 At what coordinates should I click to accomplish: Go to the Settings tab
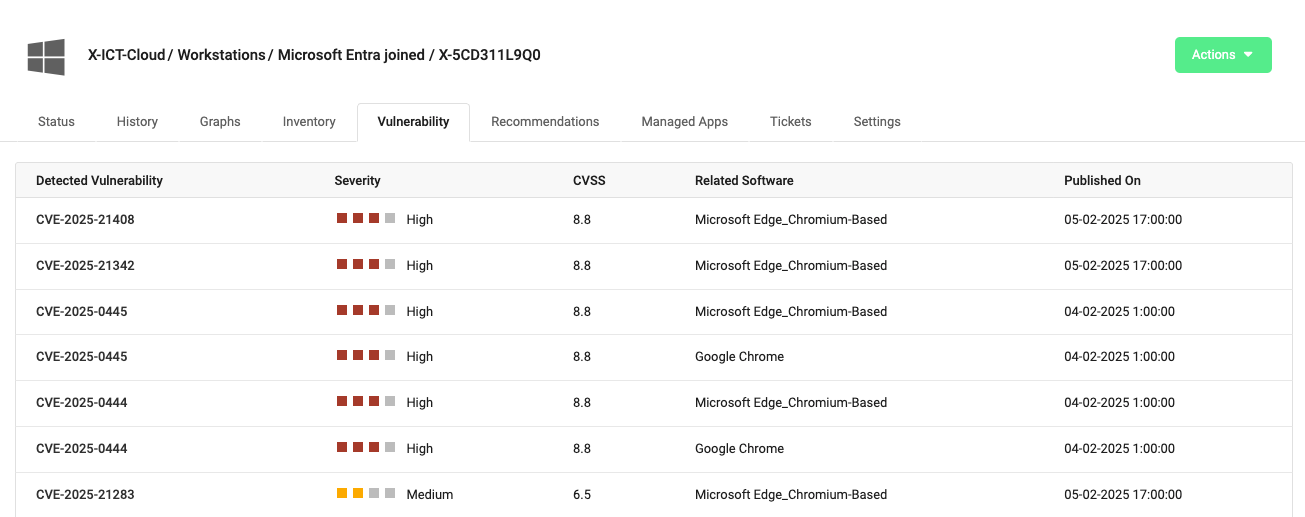tap(877, 122)
